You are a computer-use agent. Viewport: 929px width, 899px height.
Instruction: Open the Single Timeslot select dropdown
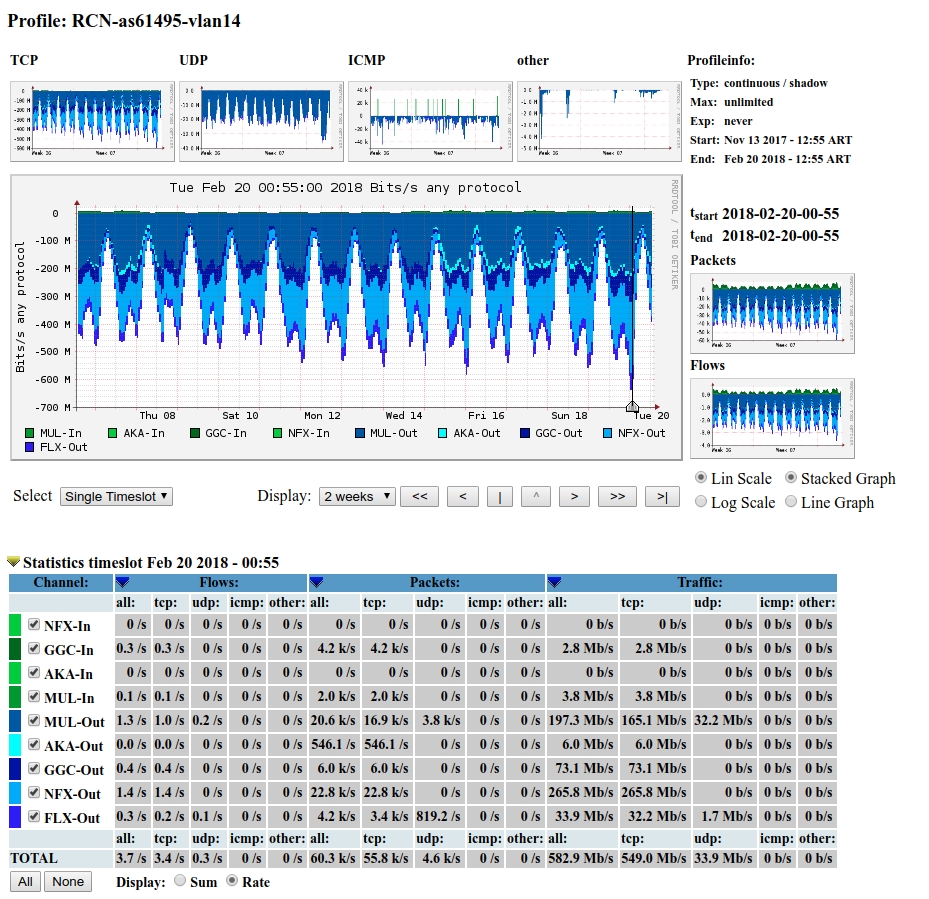(x=116, y=496)
